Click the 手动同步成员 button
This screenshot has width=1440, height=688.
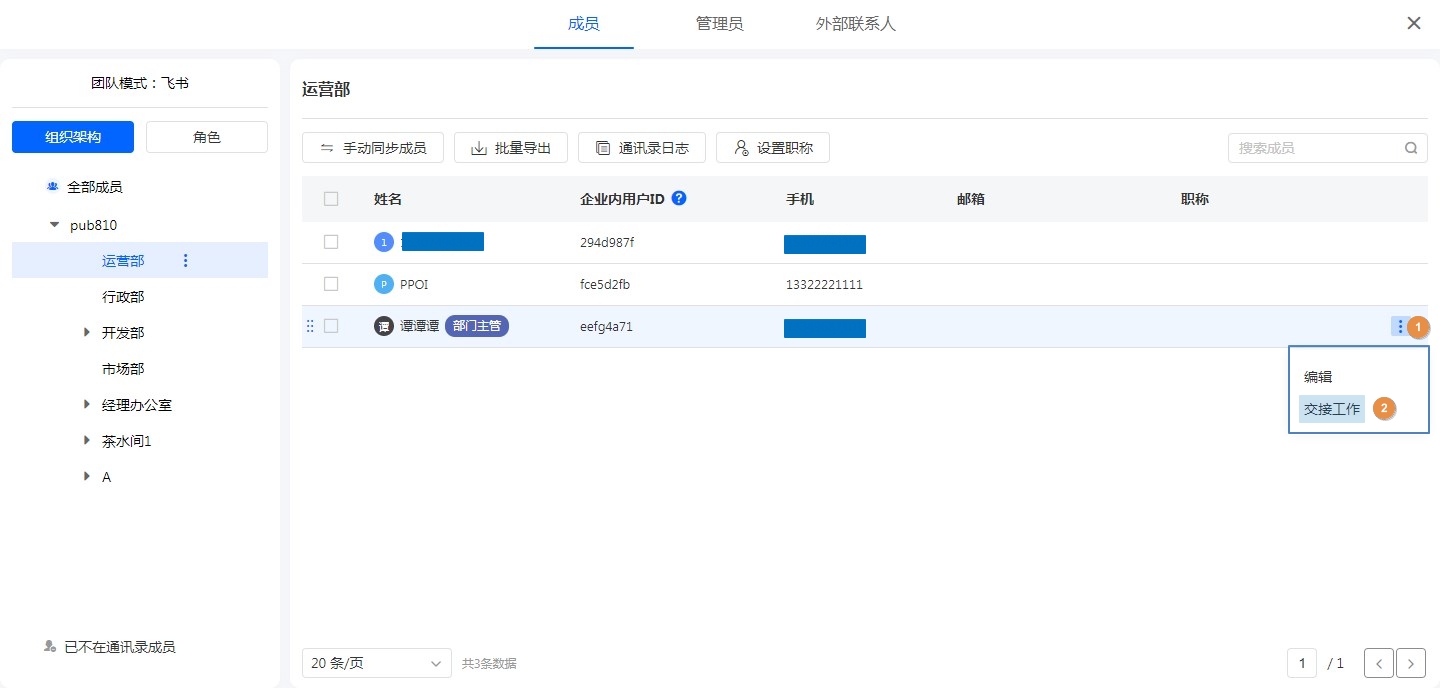coord(372,148)
